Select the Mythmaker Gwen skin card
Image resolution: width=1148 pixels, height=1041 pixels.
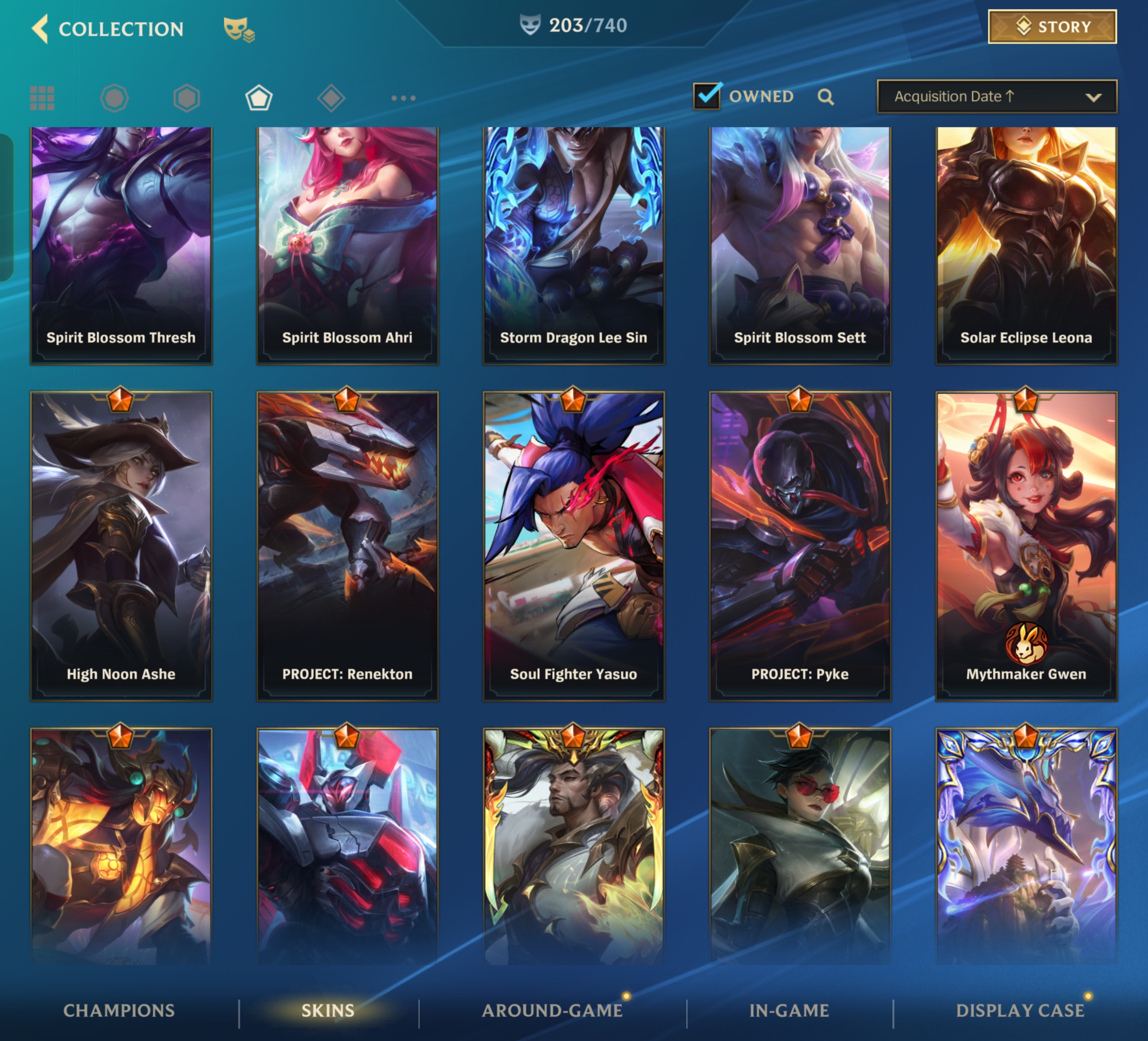tap(1026, 546)
